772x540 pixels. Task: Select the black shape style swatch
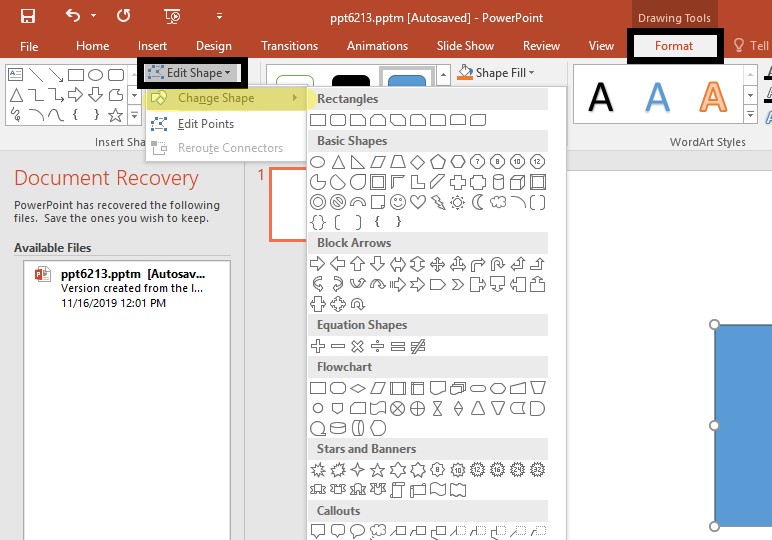[x=351, y=81]
